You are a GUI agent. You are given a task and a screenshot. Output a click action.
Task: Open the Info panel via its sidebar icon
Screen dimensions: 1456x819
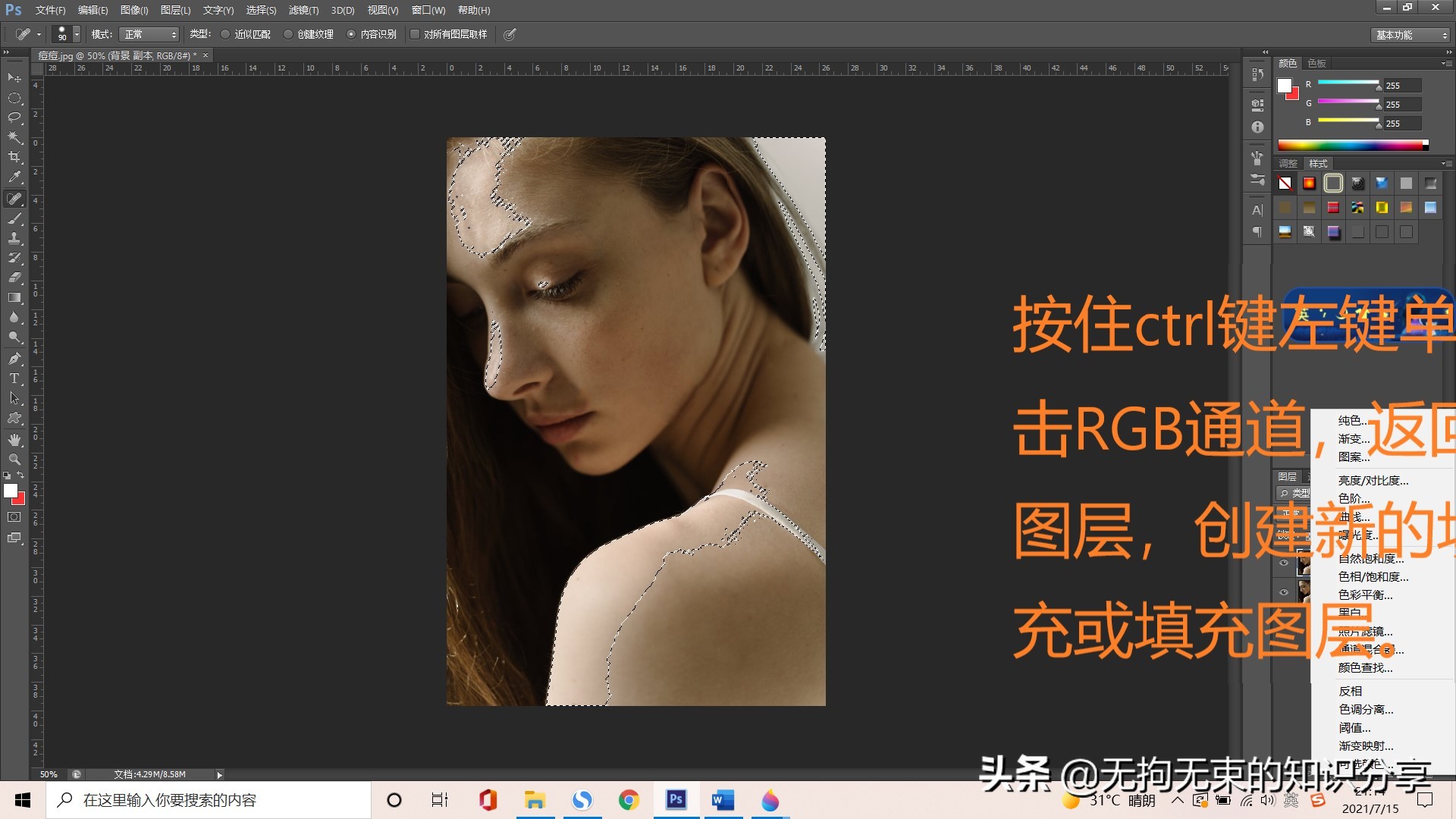click(x=1257, y=126)
